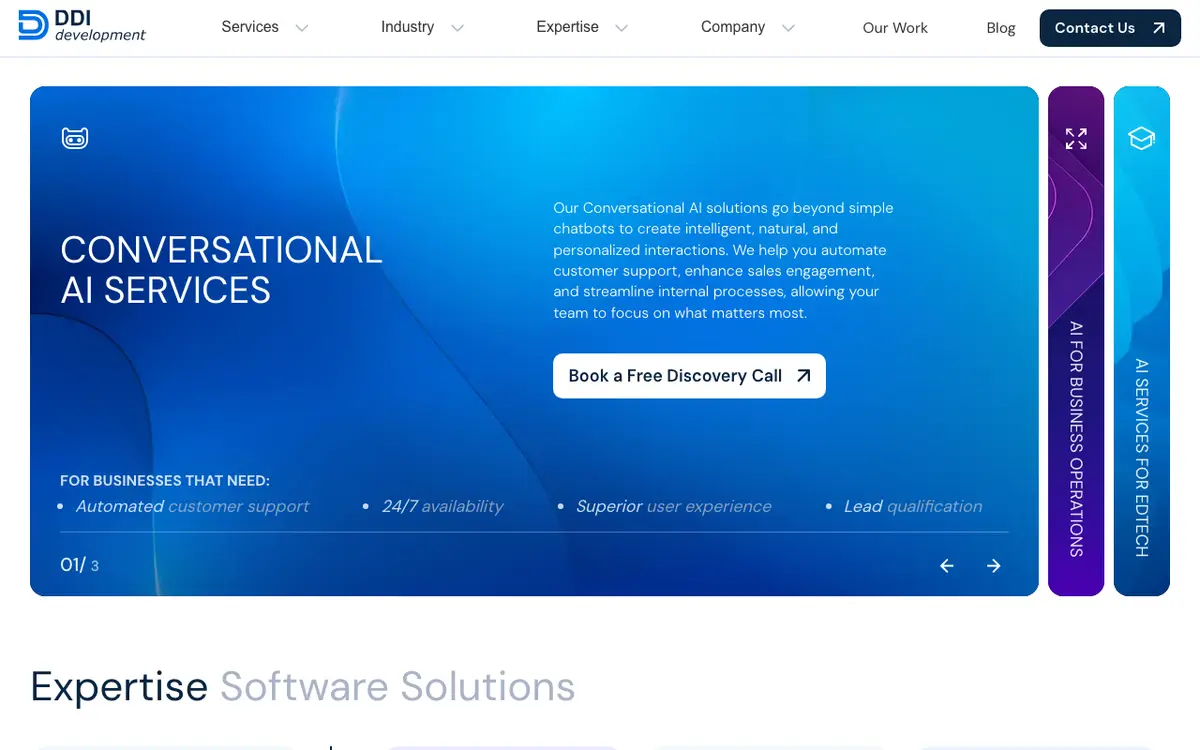Viewport: 1200px width, 750px height.
Task: Open the AI for Business Operations panel
Action: [x=1076, y=341]
